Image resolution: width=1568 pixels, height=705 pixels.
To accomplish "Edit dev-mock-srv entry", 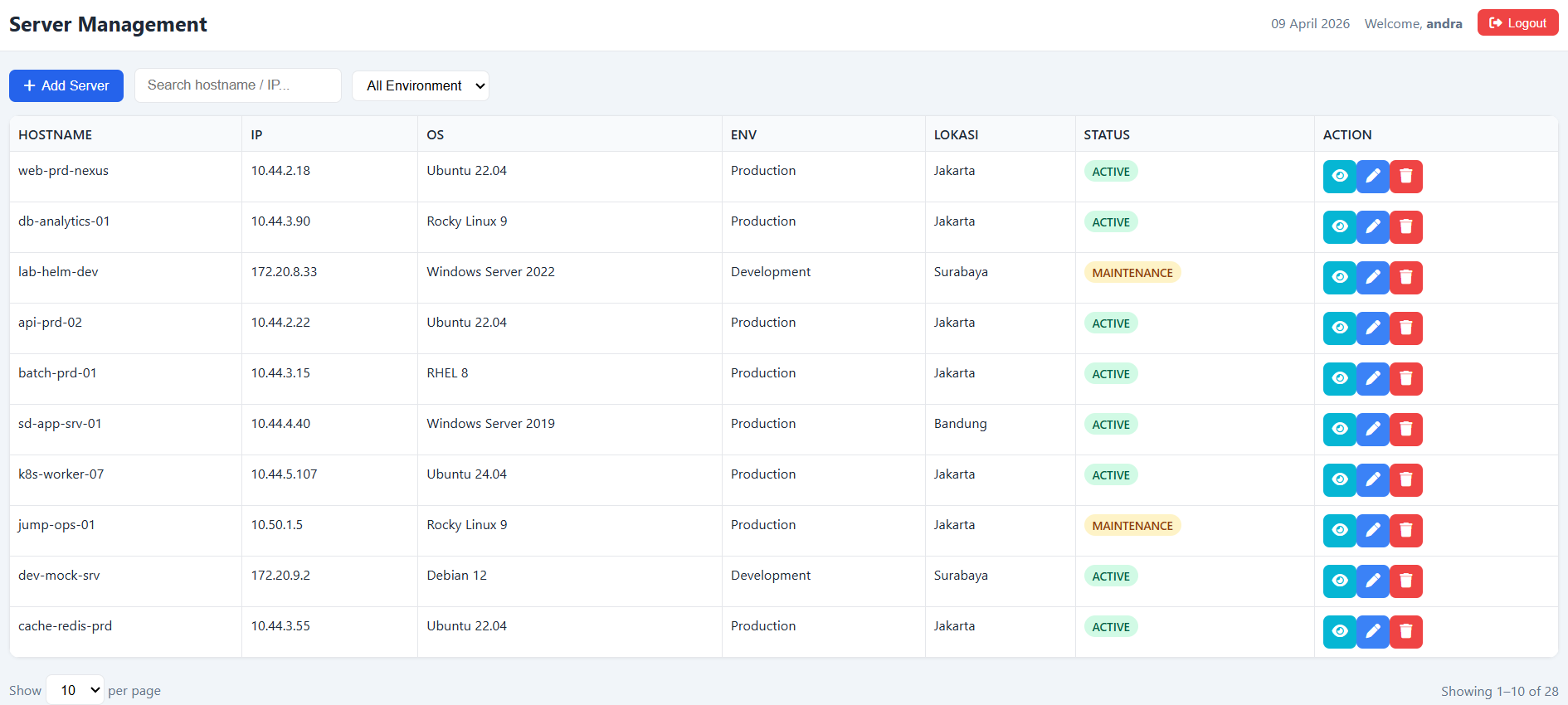I will point(1372,581).
